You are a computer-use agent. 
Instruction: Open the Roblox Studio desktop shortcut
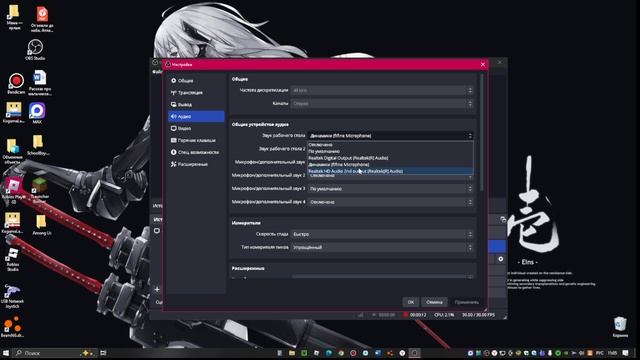pos(13,259)
